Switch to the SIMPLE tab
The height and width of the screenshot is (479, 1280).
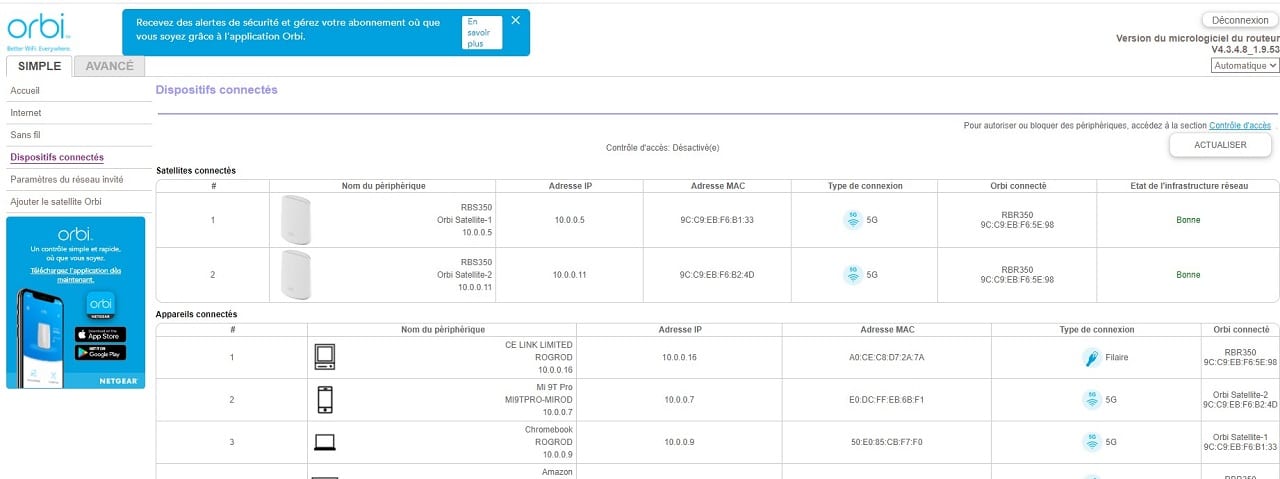tap(39, 66)
